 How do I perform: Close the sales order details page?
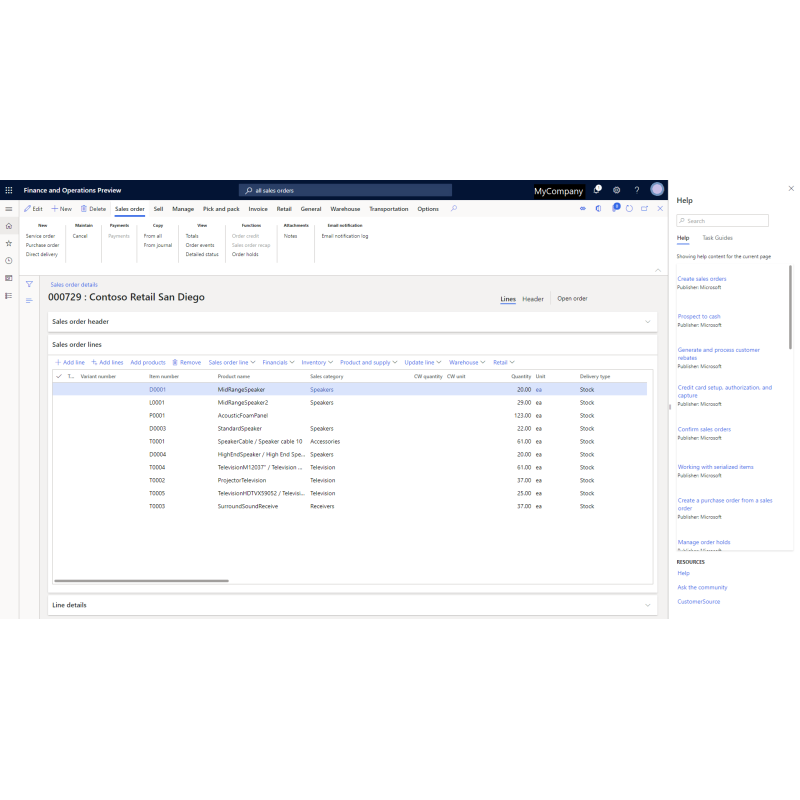point(660,209)
